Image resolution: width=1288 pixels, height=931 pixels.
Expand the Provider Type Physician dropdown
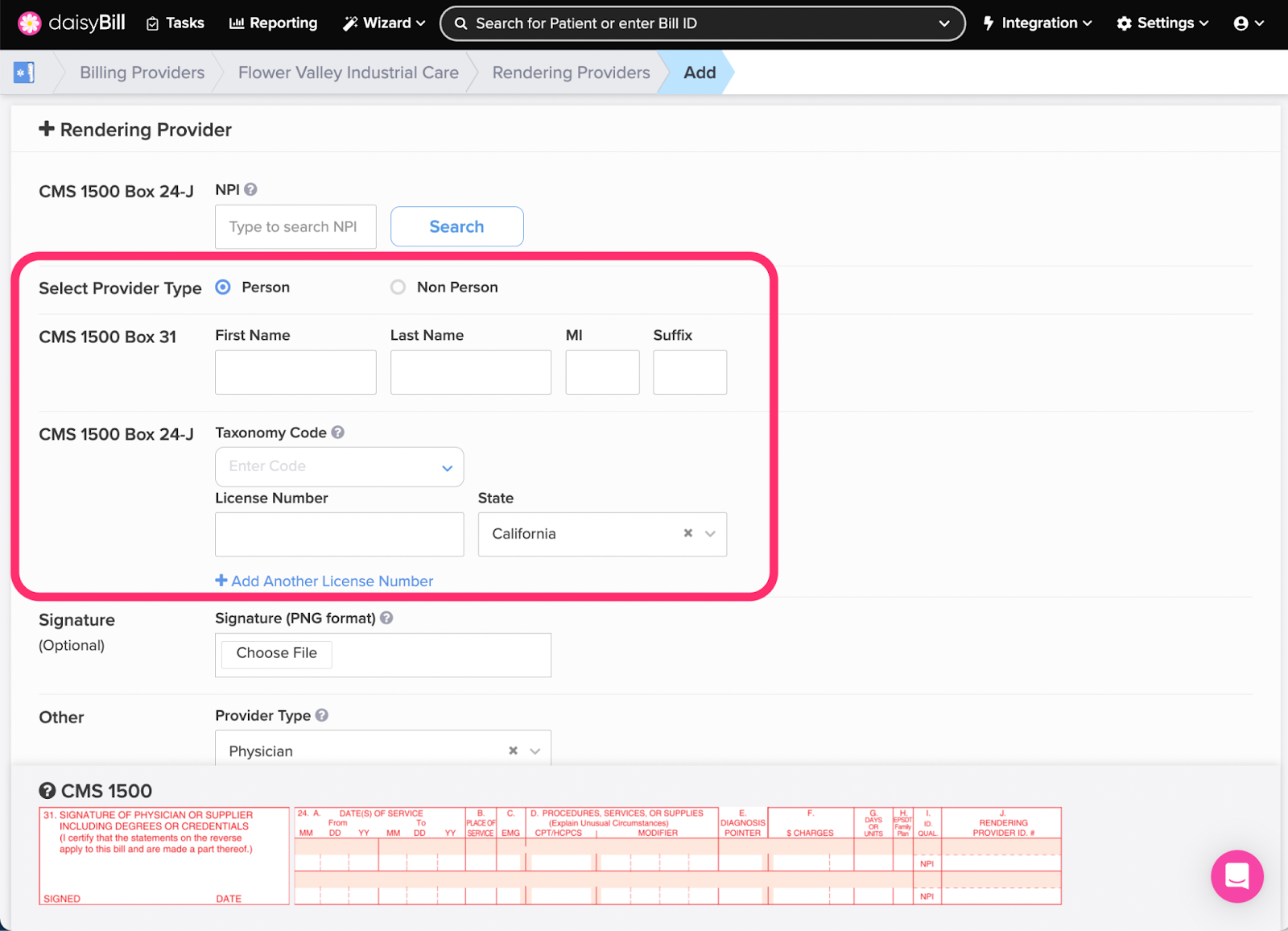coord(535,751)
